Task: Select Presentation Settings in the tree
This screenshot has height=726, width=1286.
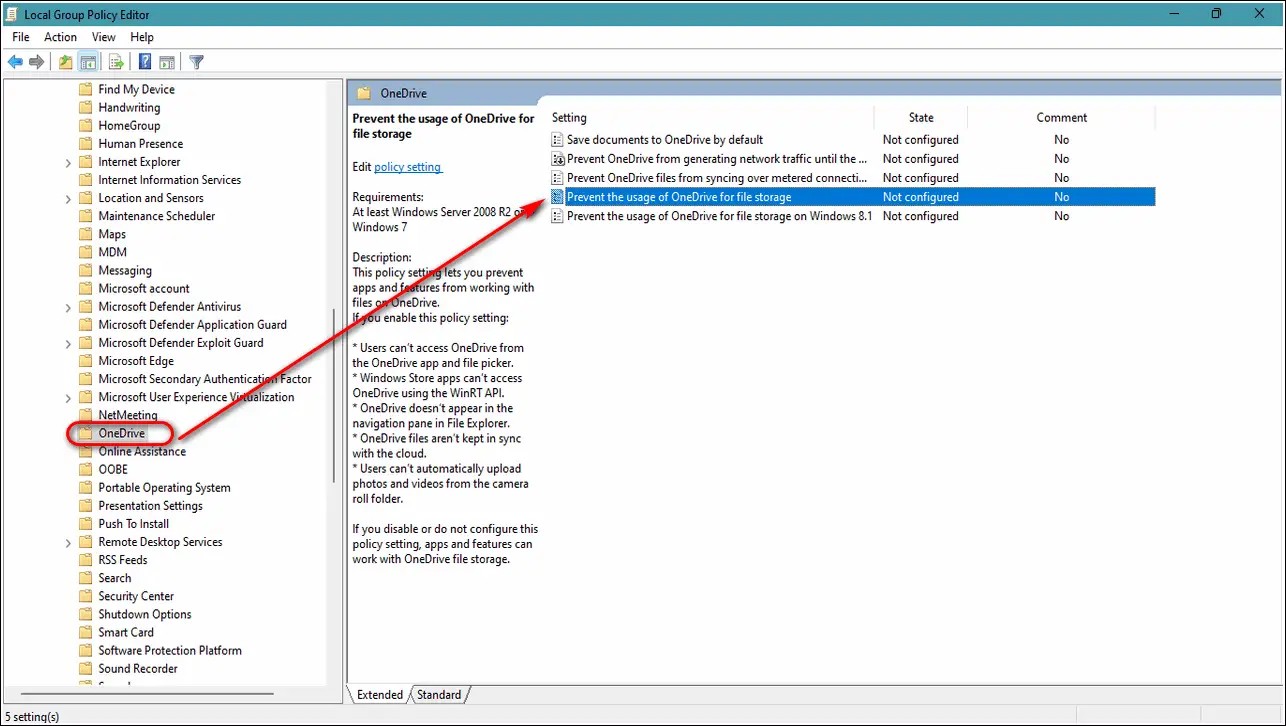Action: (150, 506)
